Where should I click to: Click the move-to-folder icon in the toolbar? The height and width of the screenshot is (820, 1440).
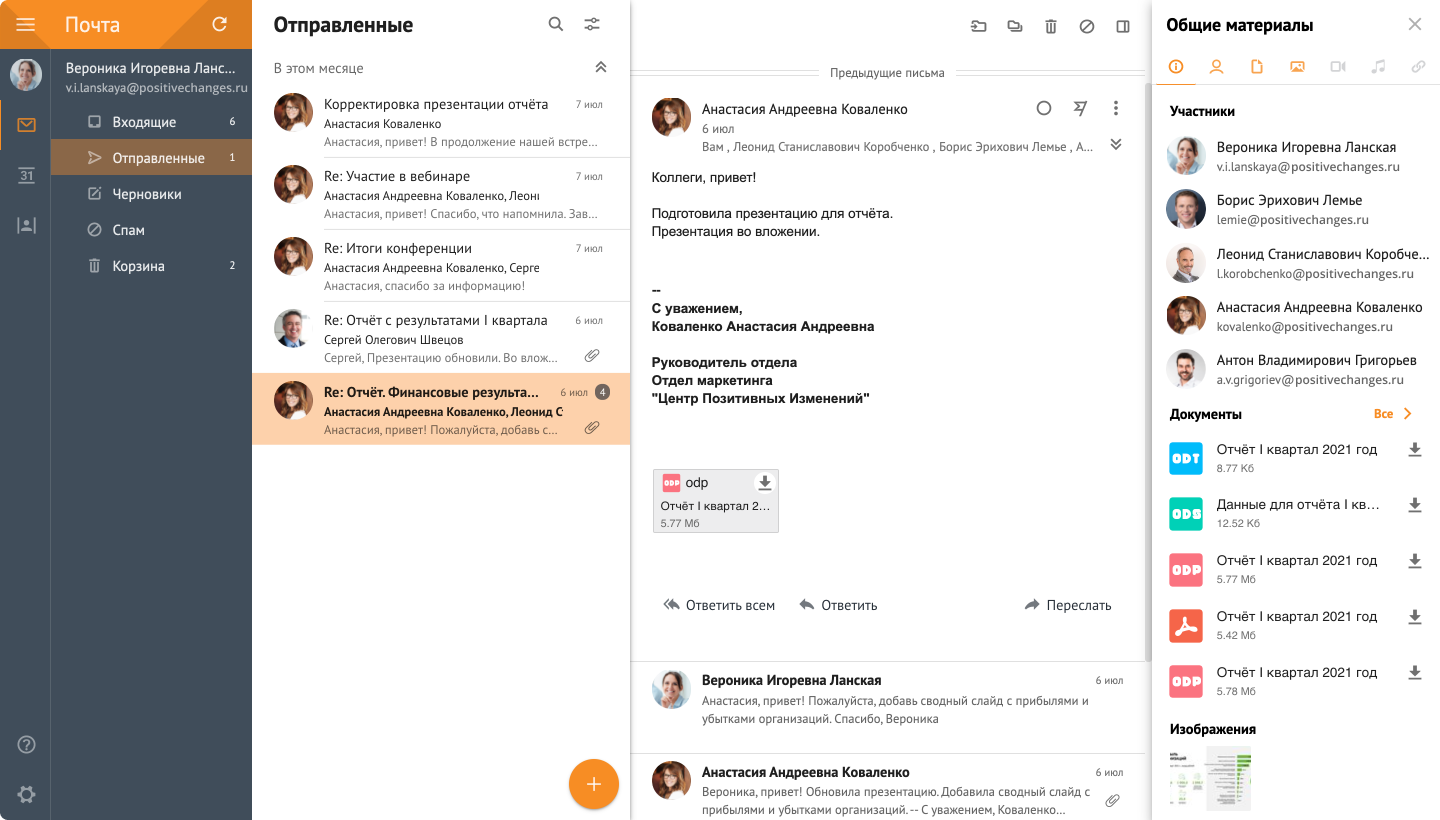point(979,27)
